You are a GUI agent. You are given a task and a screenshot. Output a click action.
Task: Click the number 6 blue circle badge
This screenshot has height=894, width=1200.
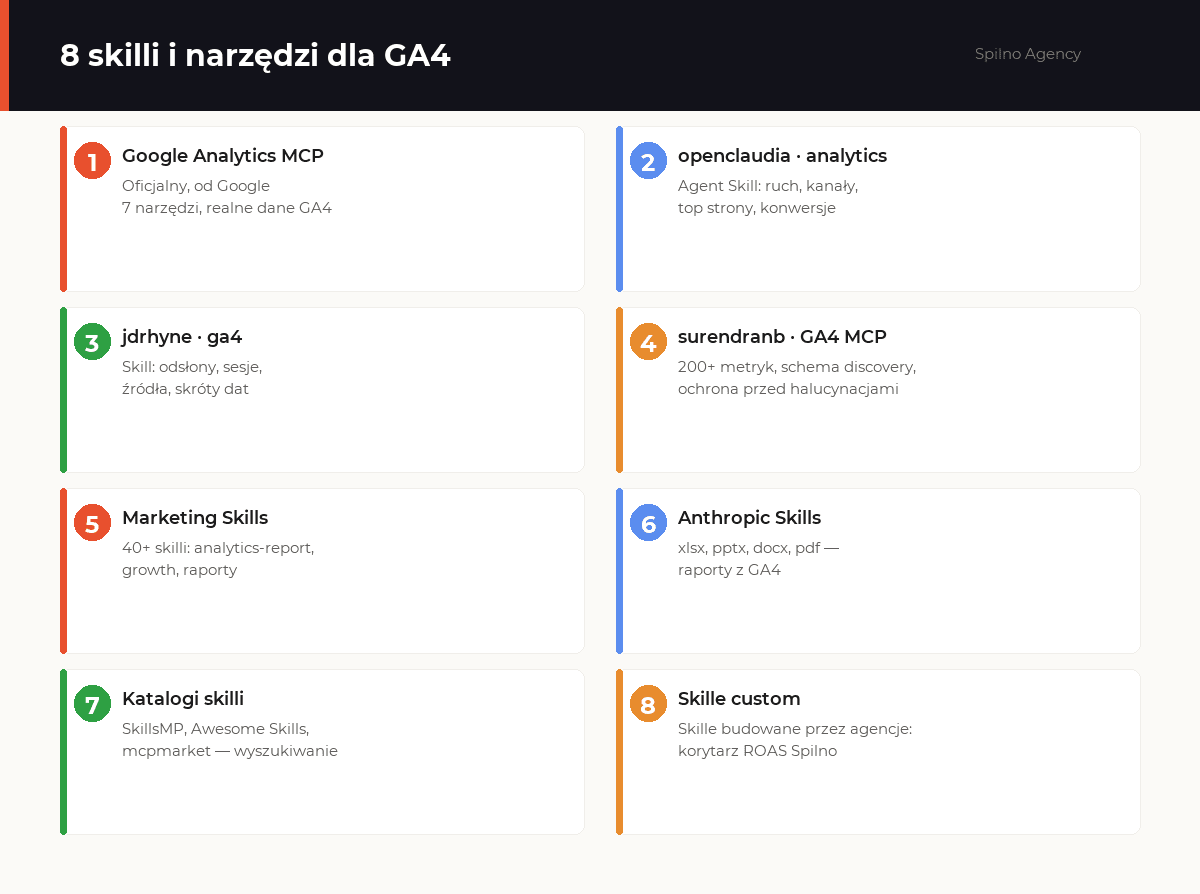(648, 523)
